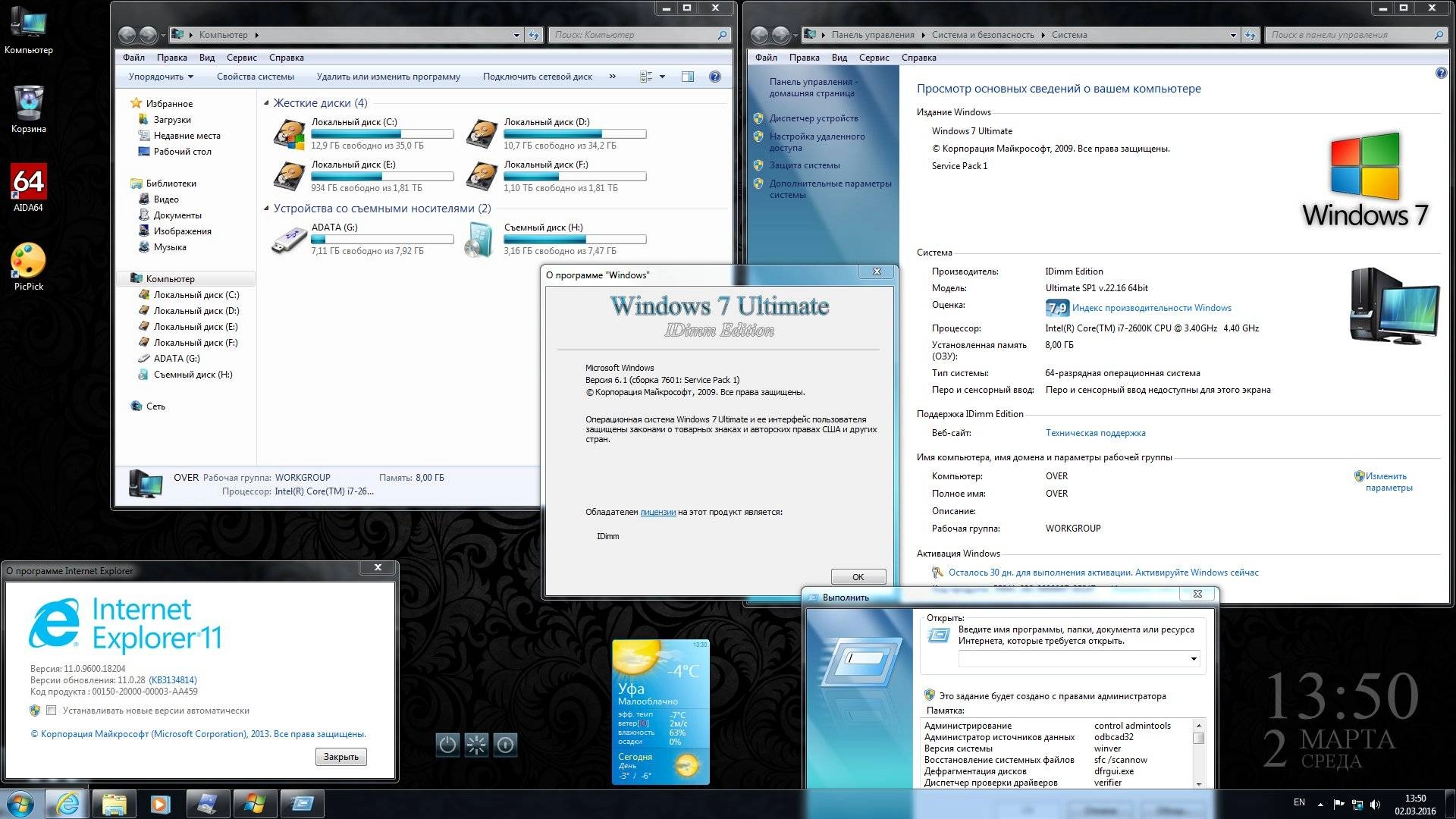Image resolution: width=1456 pixels, height=819 pixels.
Task: Open the Вид menu in Explorer window
Action: pyautogui.click(x=207, y=58)
